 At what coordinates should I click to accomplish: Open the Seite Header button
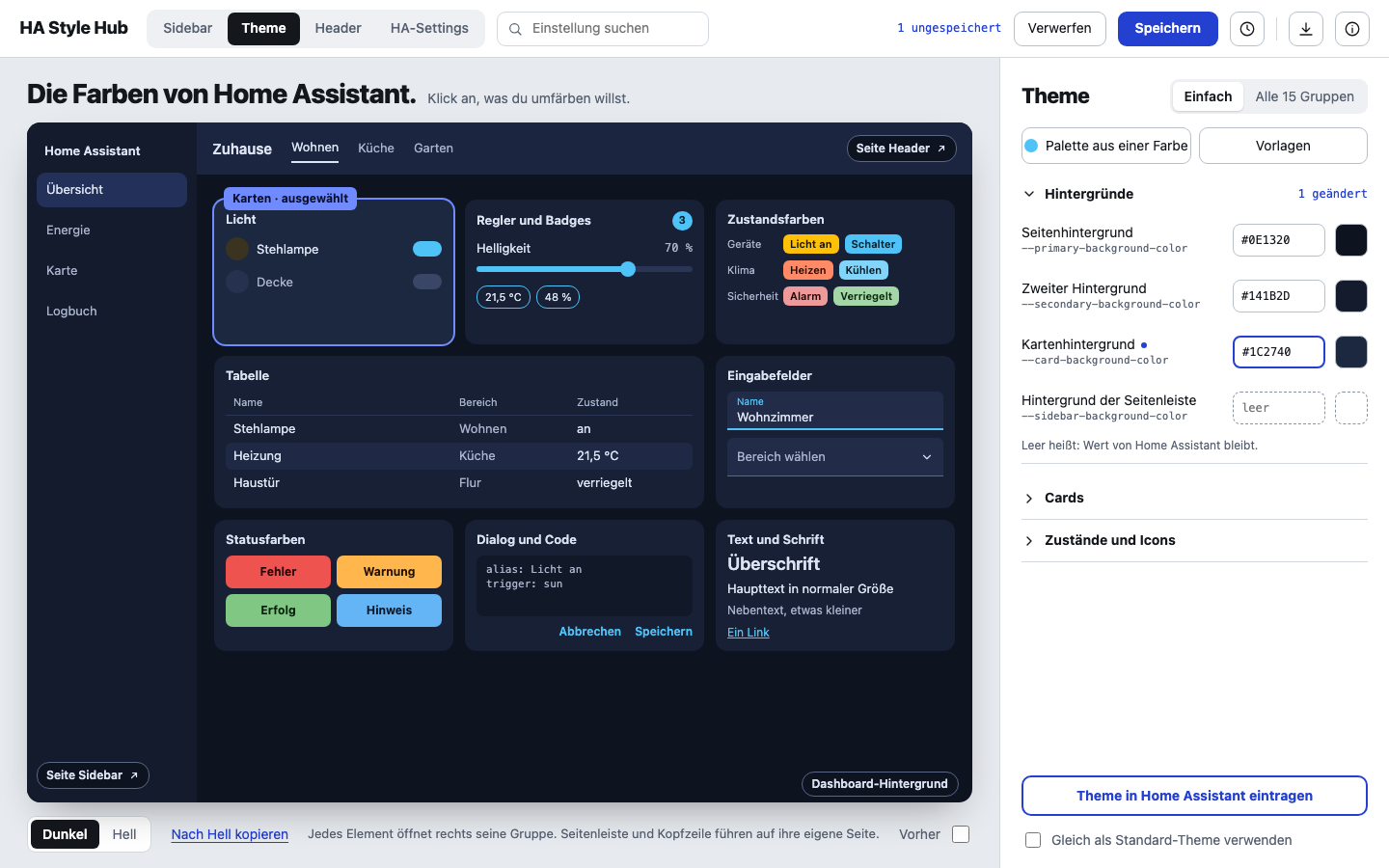901,149
